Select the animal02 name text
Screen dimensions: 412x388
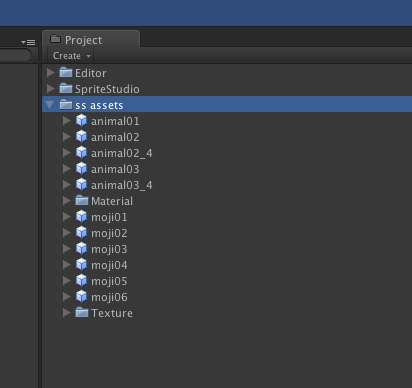tap(115, 137)
